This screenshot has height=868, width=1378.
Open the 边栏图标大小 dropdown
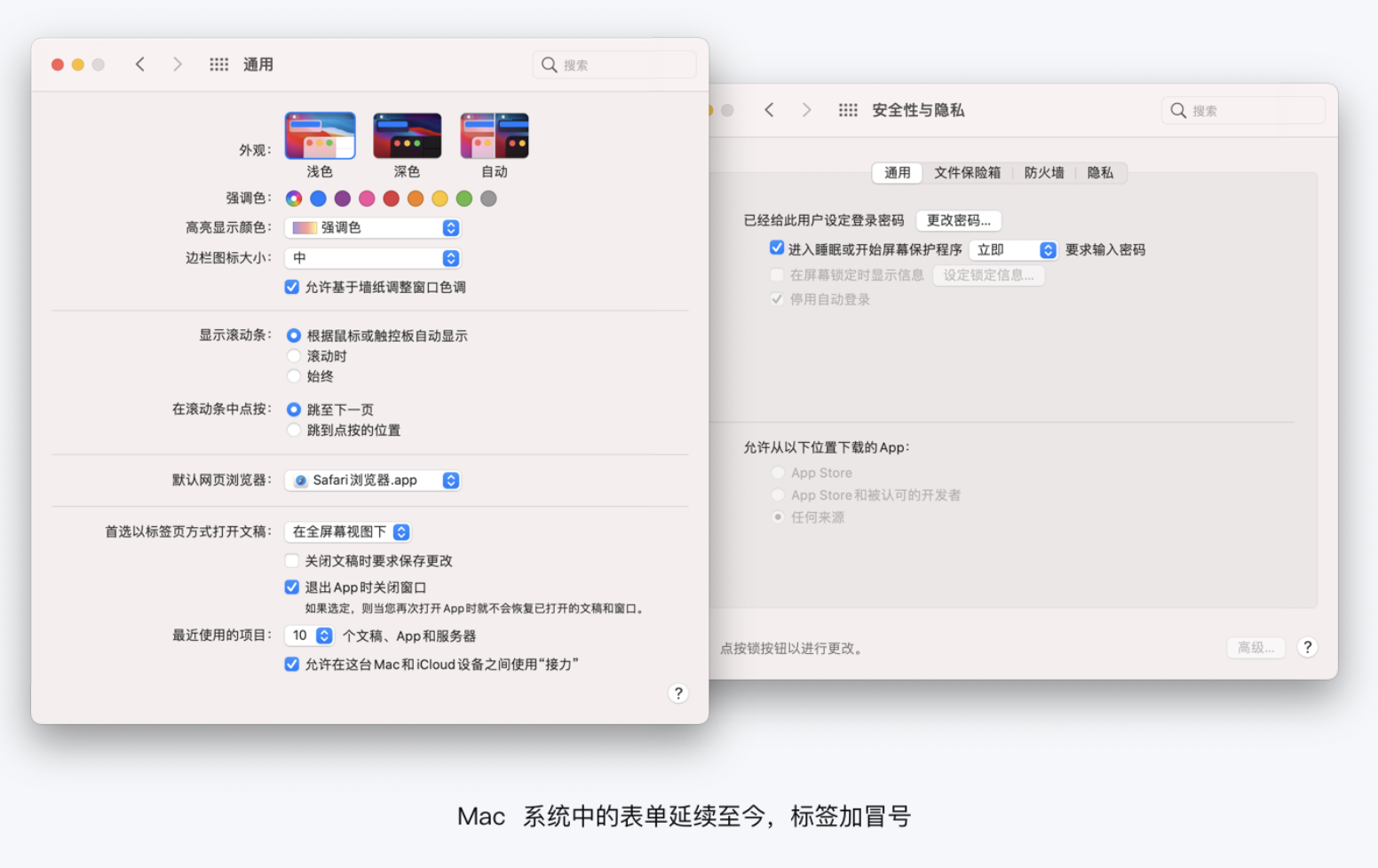click(373, 258)
